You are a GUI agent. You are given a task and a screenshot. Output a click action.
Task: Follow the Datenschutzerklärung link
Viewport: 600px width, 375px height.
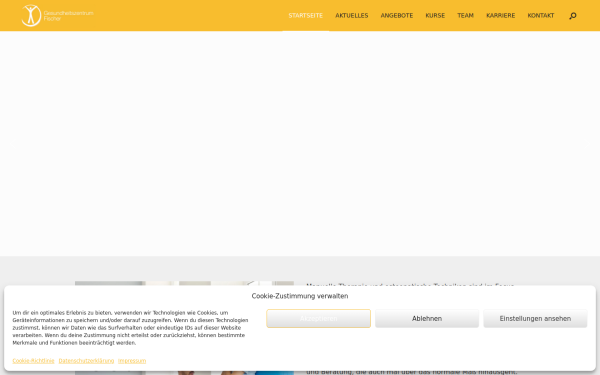pos(86,361)
